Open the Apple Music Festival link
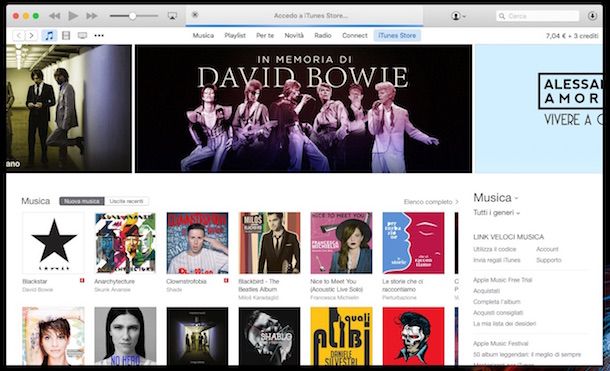Screen dimensions: 610x371 501,343
